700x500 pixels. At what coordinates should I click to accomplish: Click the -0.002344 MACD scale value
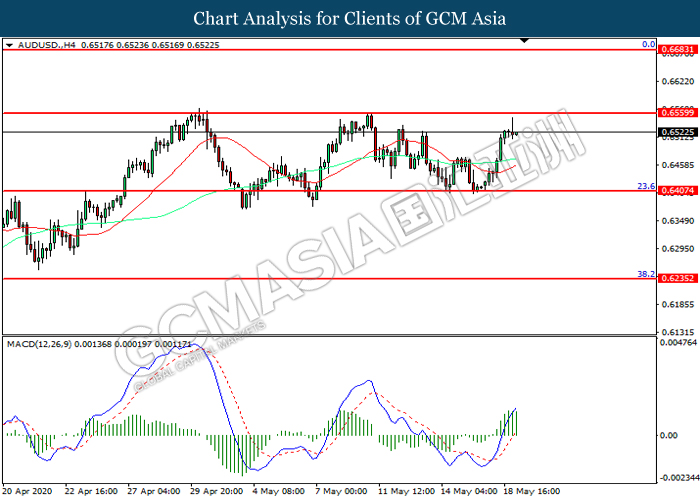(x=677, y=478)
